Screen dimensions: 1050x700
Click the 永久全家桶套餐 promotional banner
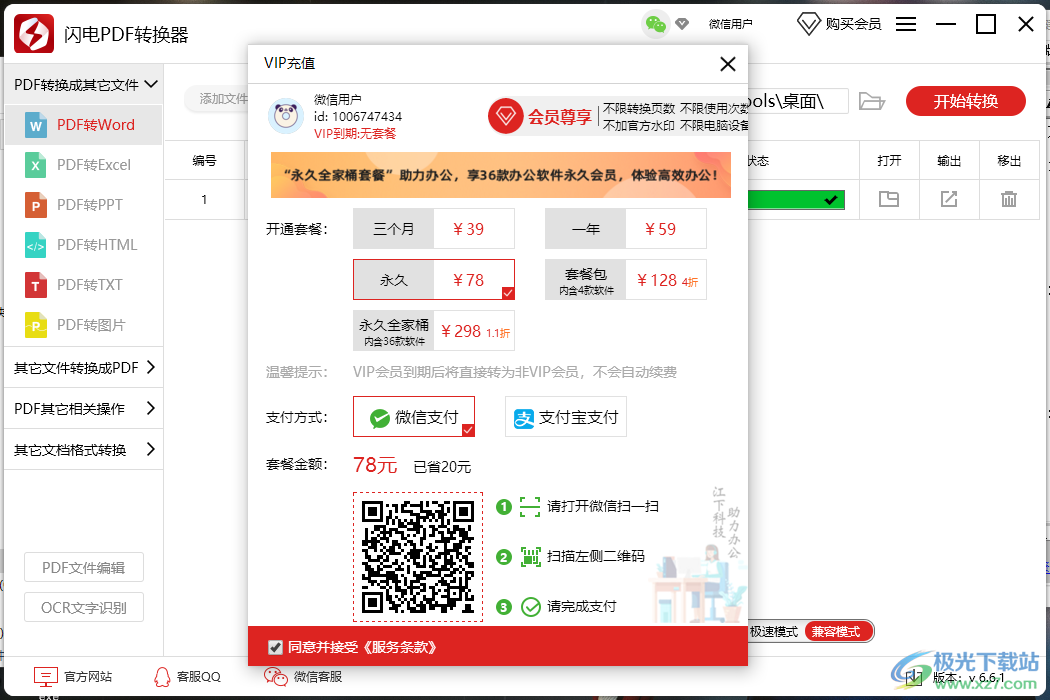pos(501,175)
